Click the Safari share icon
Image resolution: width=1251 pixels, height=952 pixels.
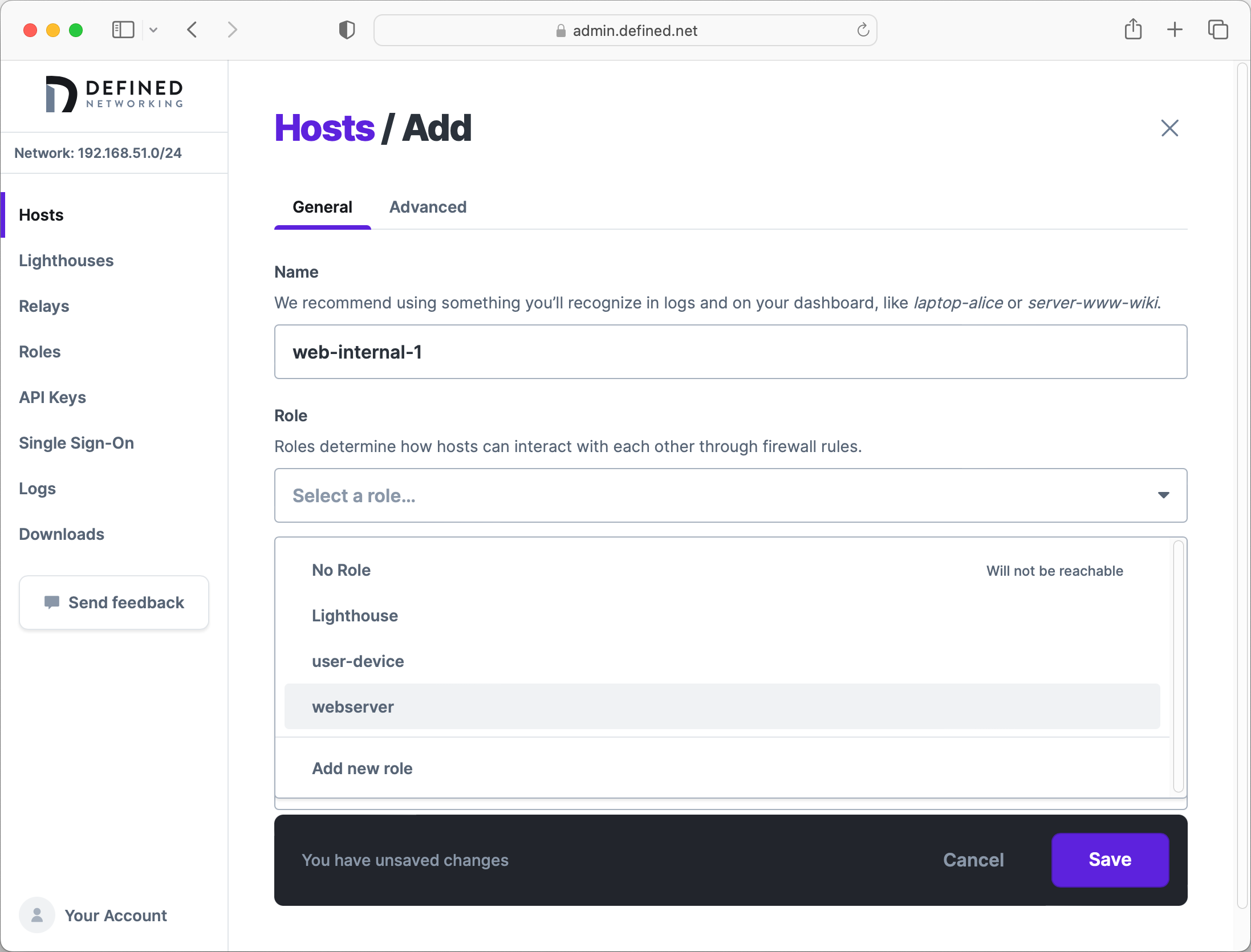point(1134,30)
